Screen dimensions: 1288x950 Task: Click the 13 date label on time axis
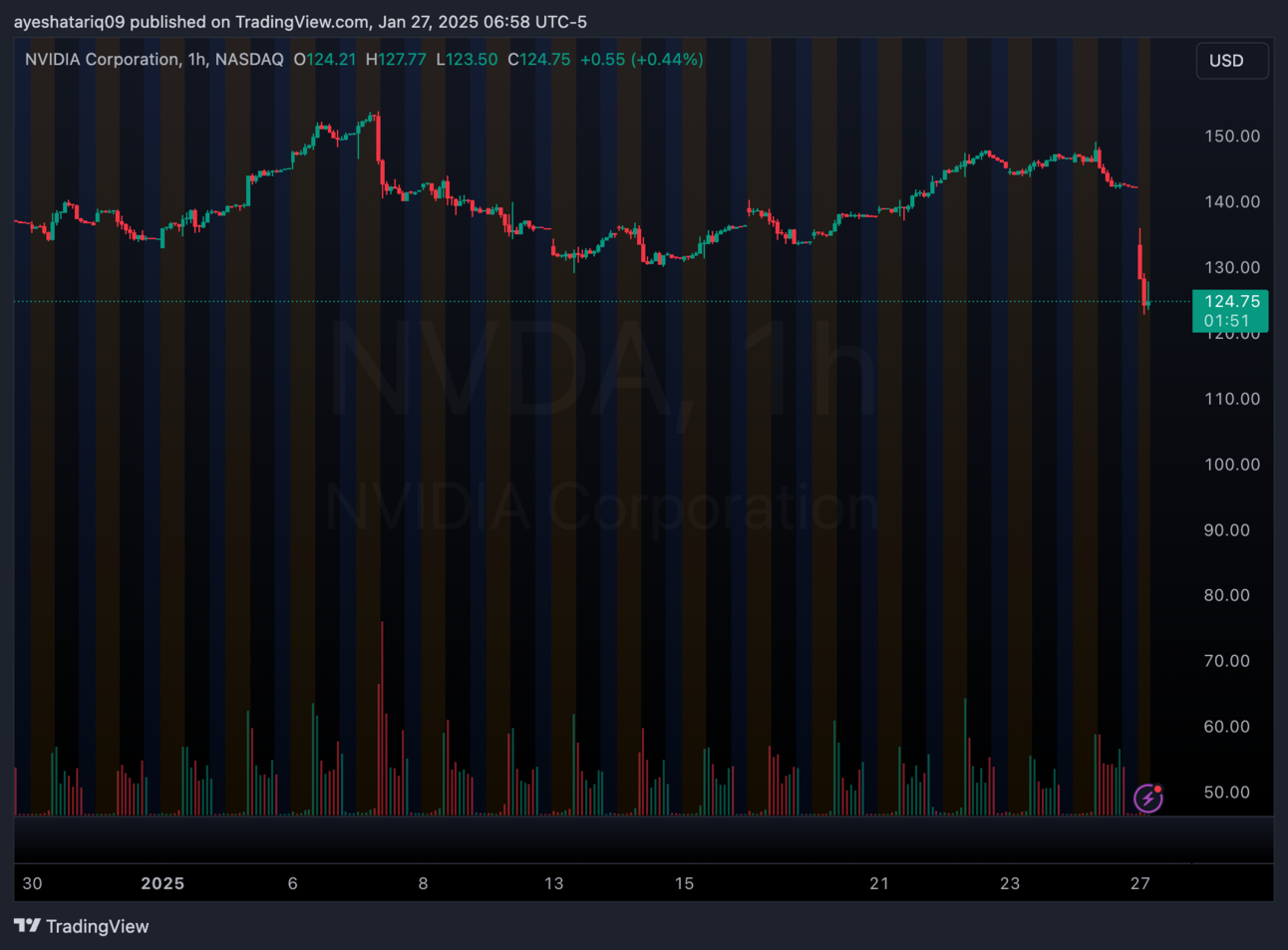click(x=553, y=883)
